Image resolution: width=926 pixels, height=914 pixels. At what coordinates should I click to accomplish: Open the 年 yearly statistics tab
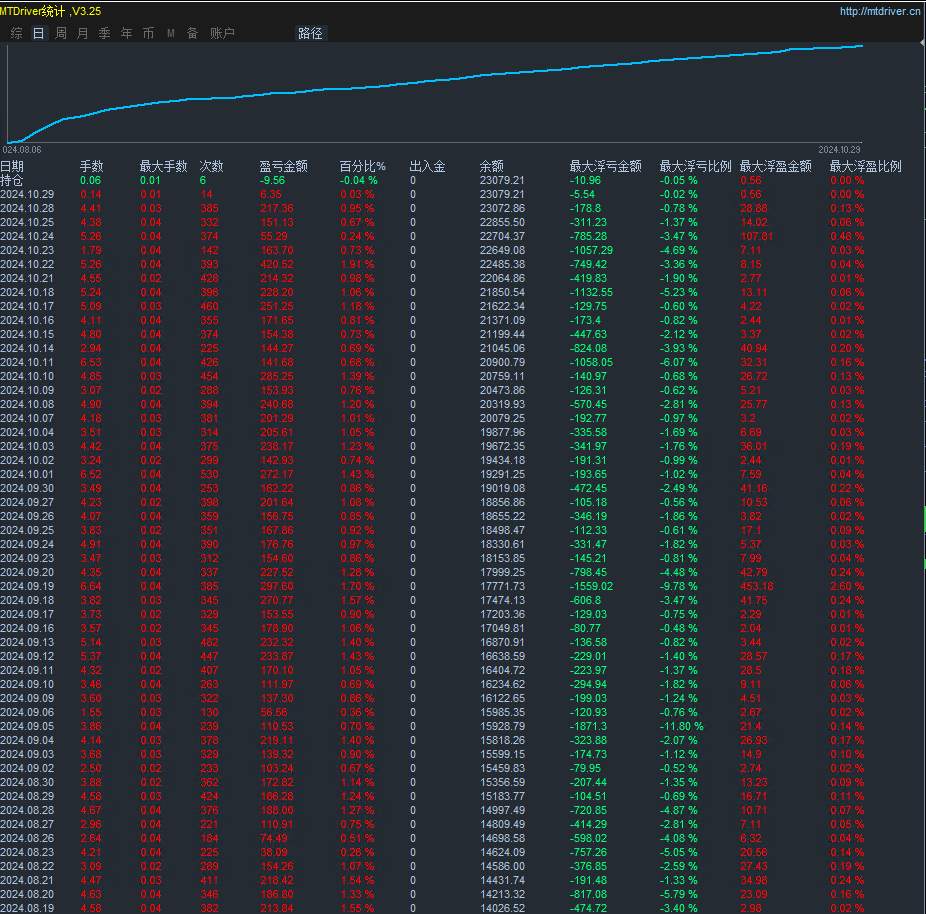point(126,33)
